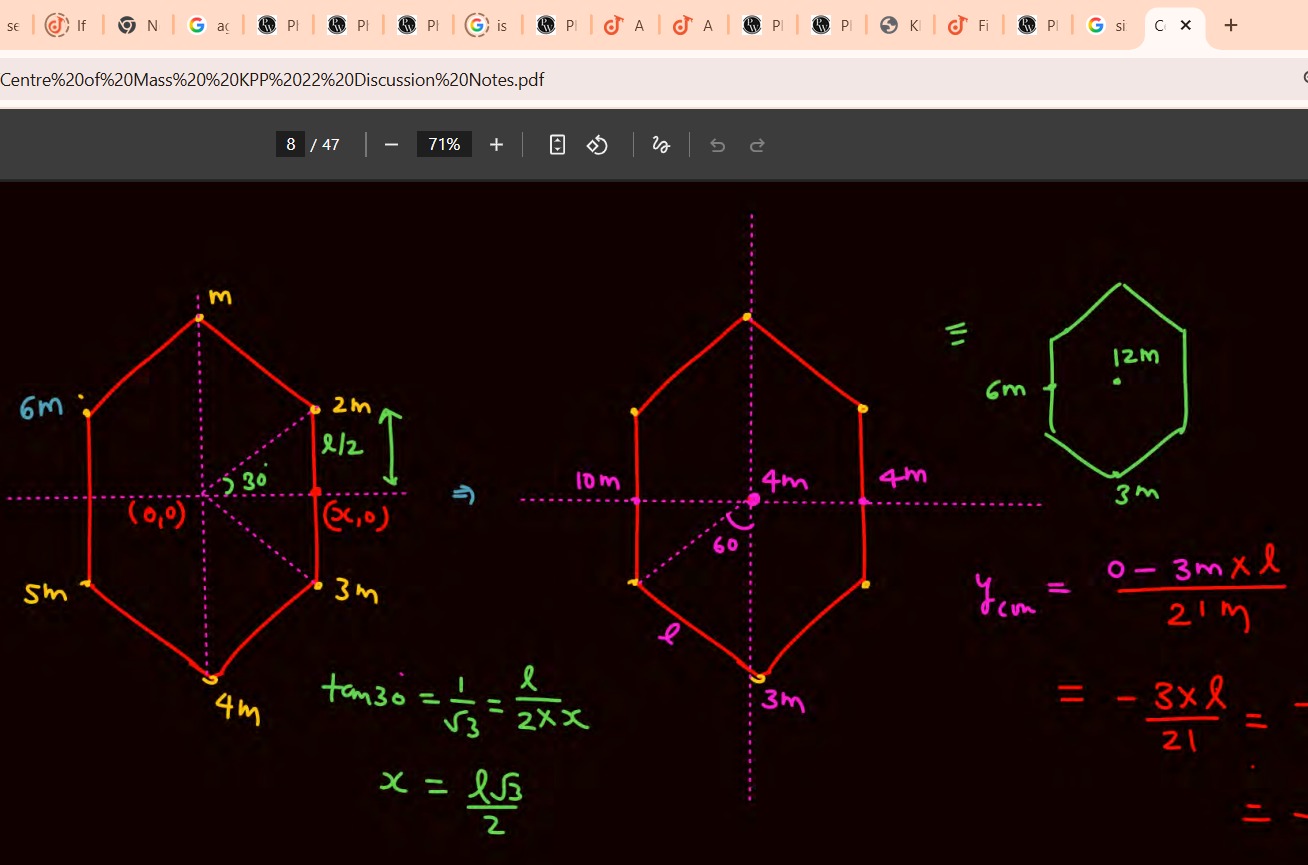Switch to the Google search tab labeled is
1308x865 pixels.
(487, 25)
